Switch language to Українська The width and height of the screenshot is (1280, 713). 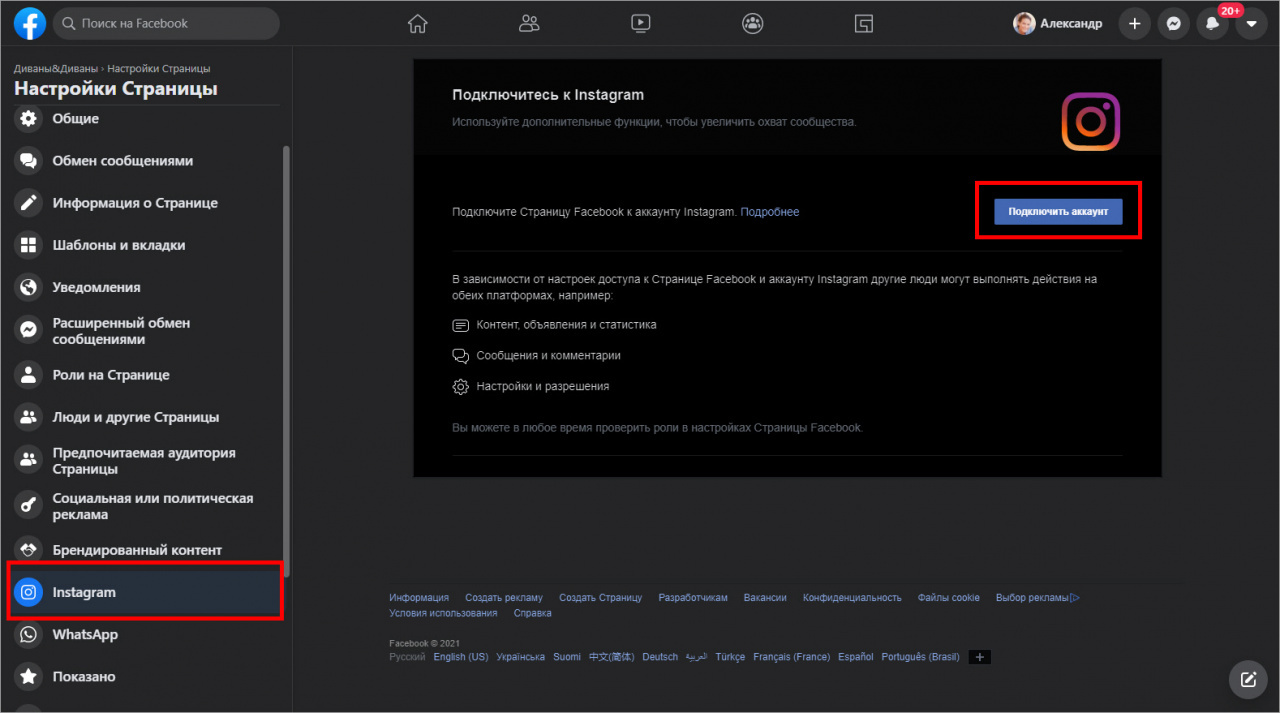521,657
